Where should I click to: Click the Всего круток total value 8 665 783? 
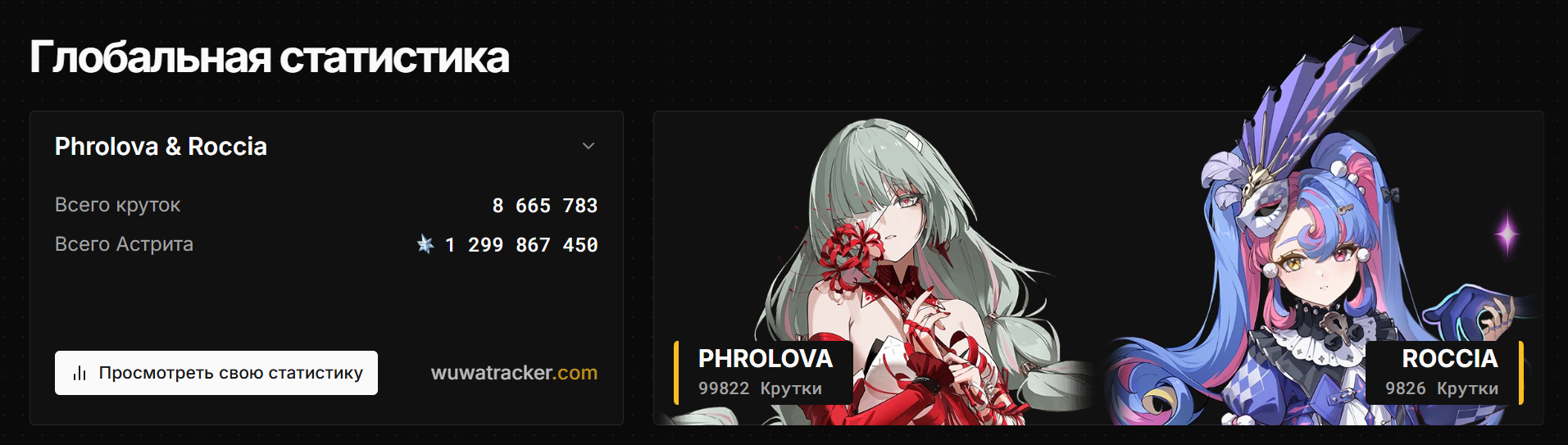point(545,206)
